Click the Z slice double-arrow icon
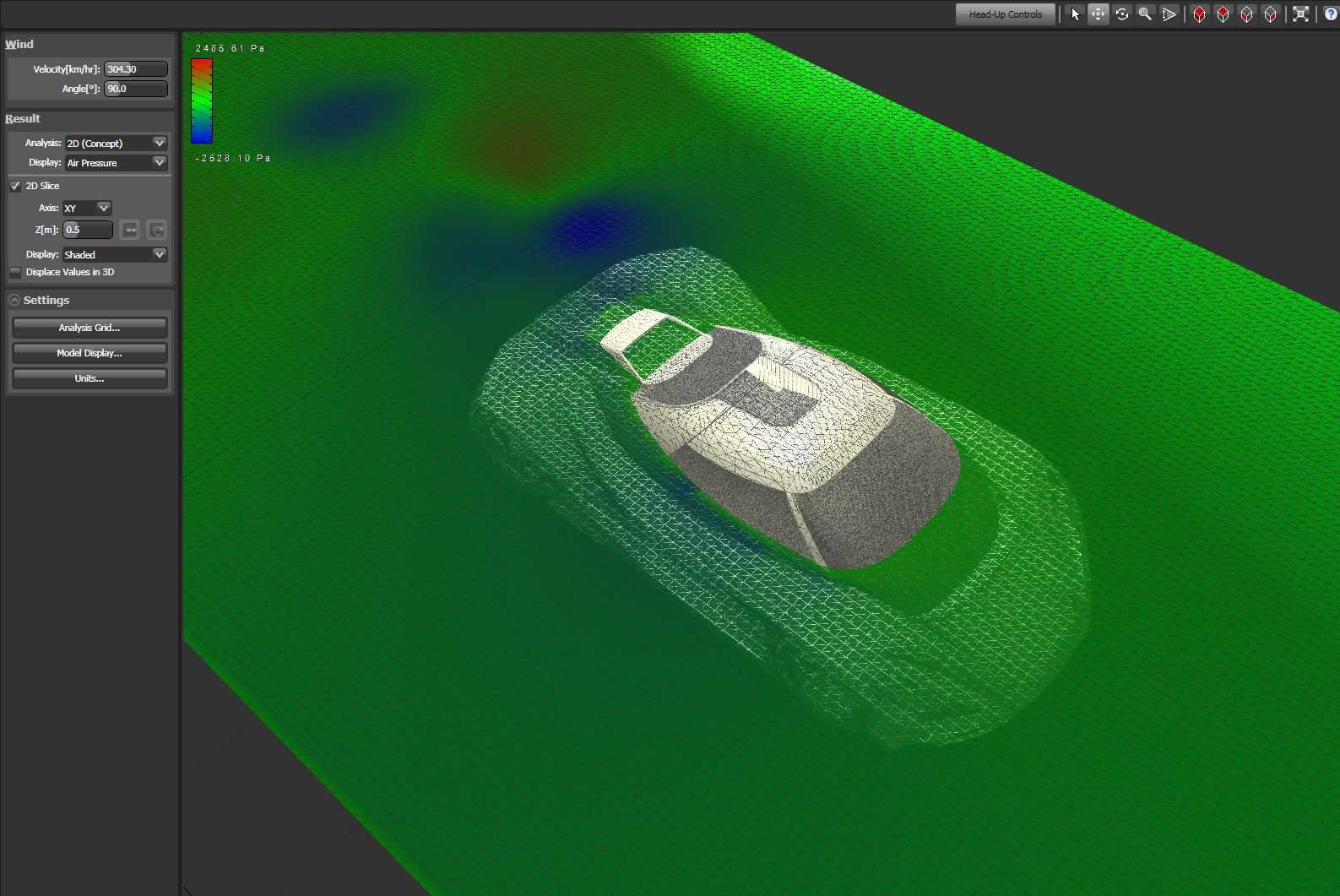This screenshot has height=896, width=1340. click(130, 230)
